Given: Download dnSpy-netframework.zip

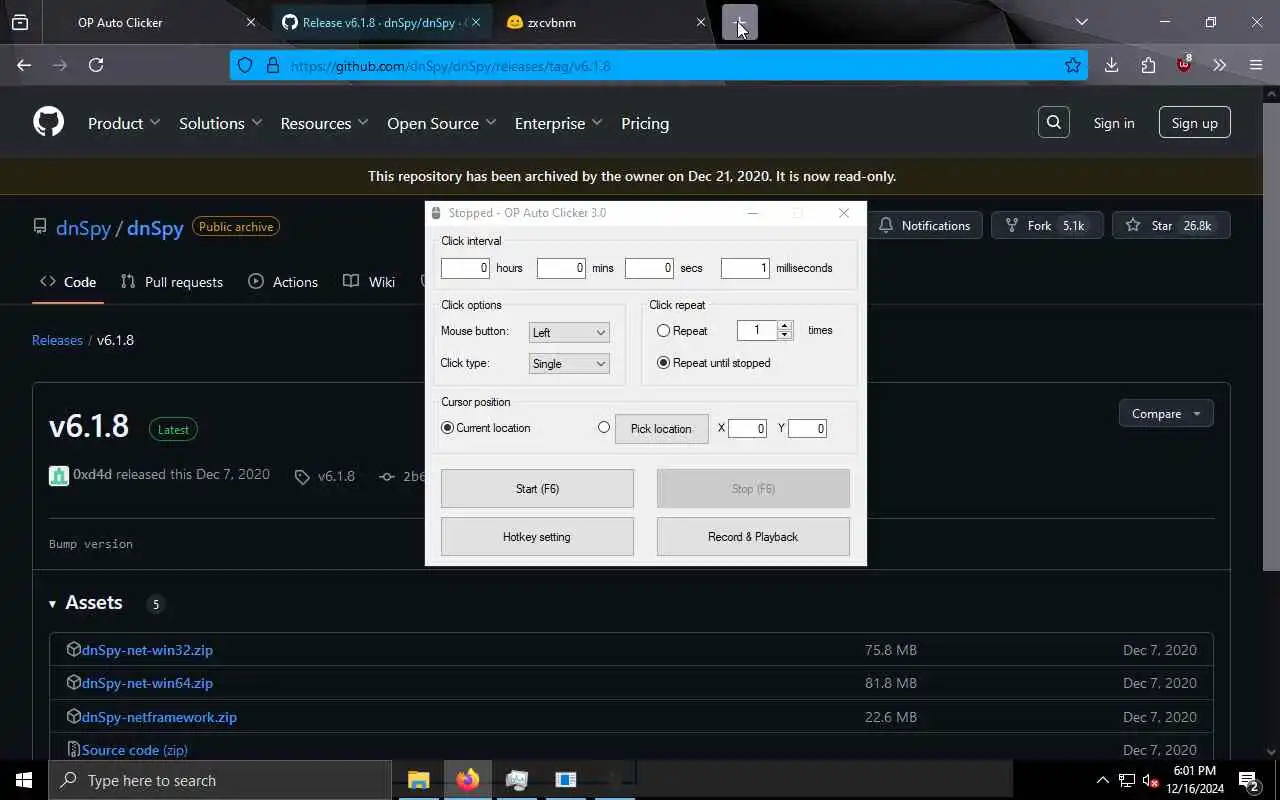Looking at the screenshot, I should pyautogui.click(x=159, y=717).
